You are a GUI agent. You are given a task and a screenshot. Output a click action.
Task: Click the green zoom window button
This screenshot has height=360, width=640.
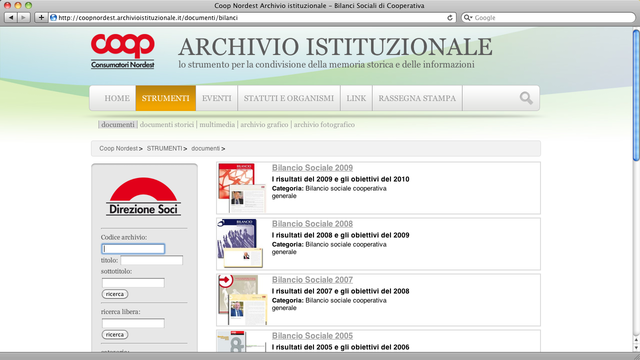tap(28, 5)
